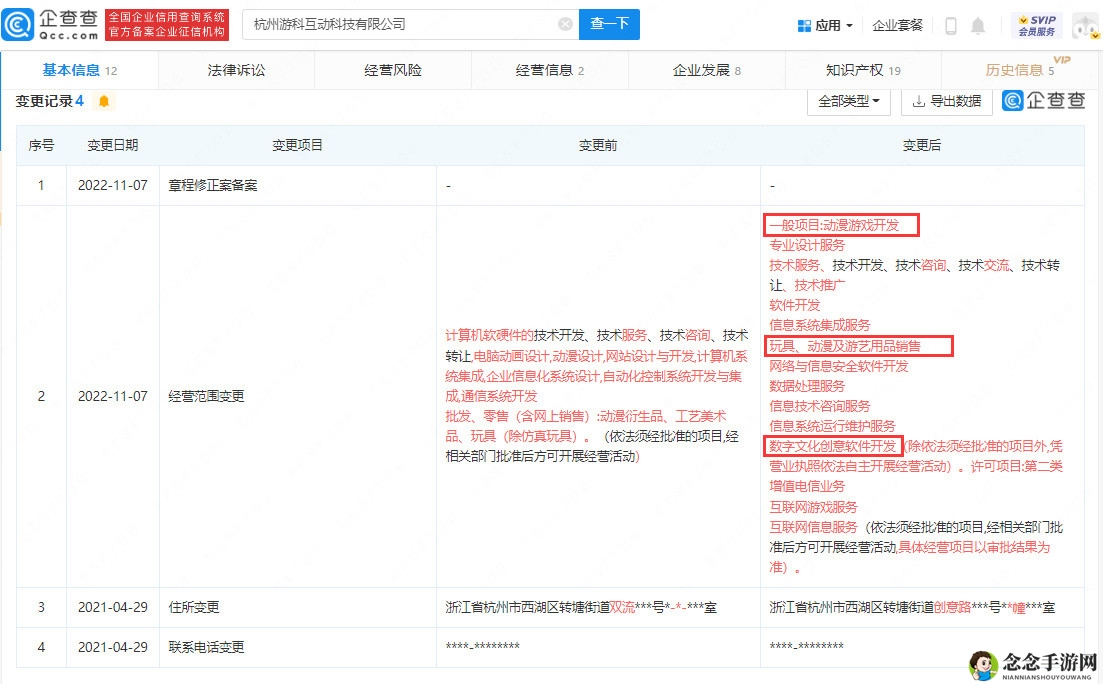Click the red 全国企业信用查询系统 banner
Screen dimensions: 1103x684
click(167, 25)
